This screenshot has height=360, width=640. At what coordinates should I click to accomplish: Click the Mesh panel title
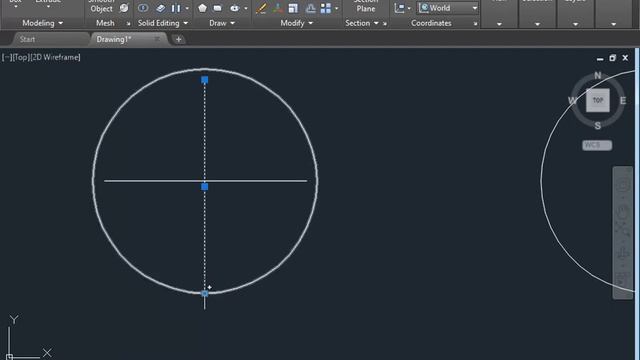point(105,23)
